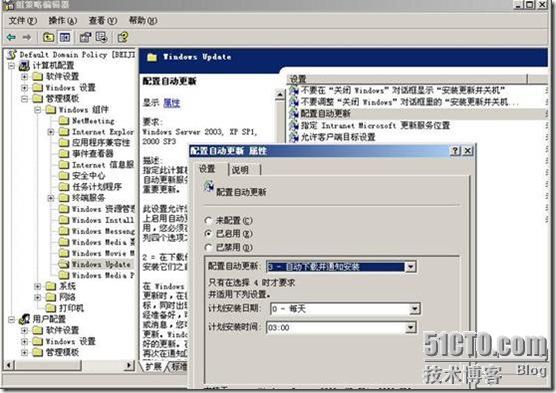Select the Windows Update folder icon in tree
This screenshot has width=556, height=393.
tap(64, 264)
